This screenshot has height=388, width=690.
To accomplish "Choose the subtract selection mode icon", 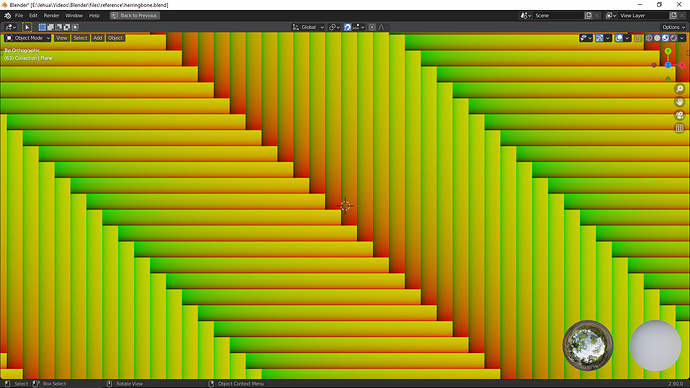I will tap(59, 27).
